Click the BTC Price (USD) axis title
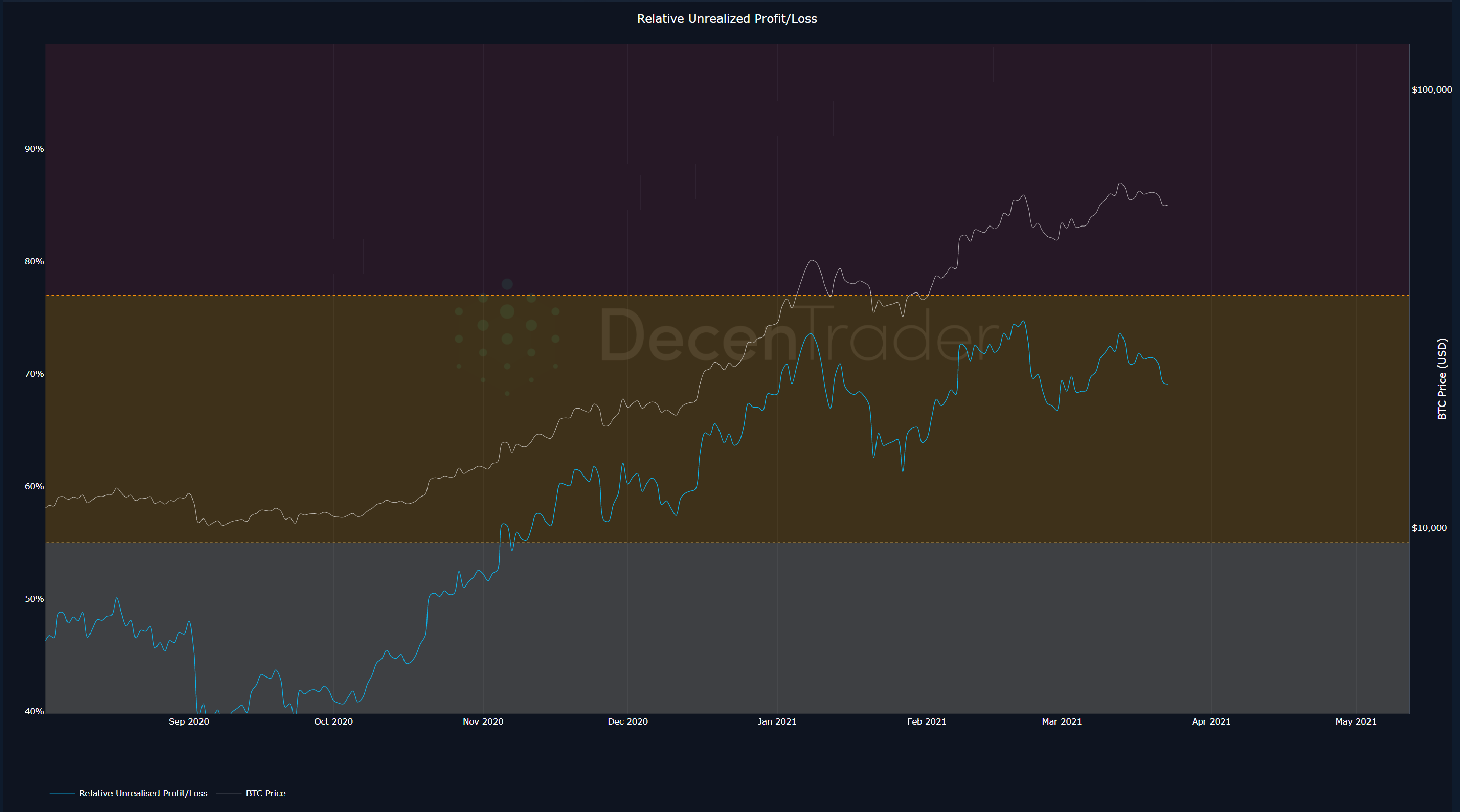The image size is (1460, 812). (x=1442, y=378)
